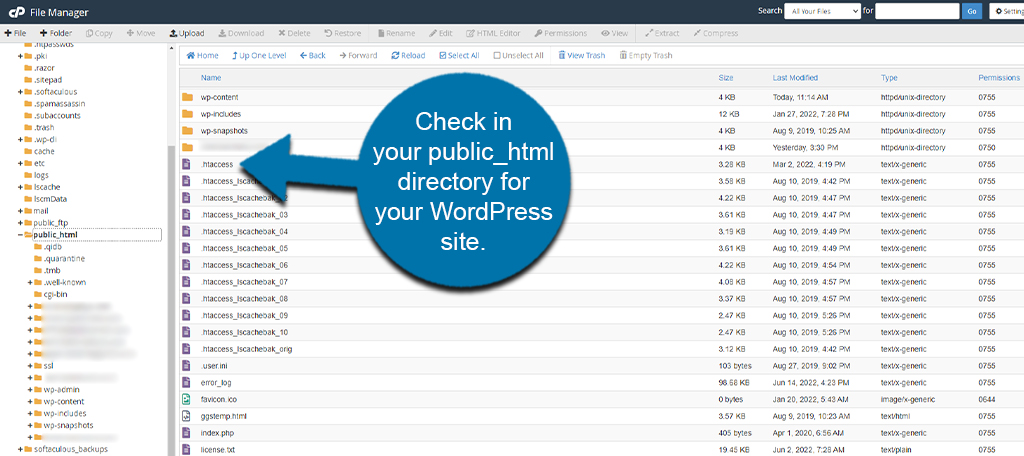Screen dimensions: 1024x456
Task: Sort files by Name column
Action: [211, 78]
